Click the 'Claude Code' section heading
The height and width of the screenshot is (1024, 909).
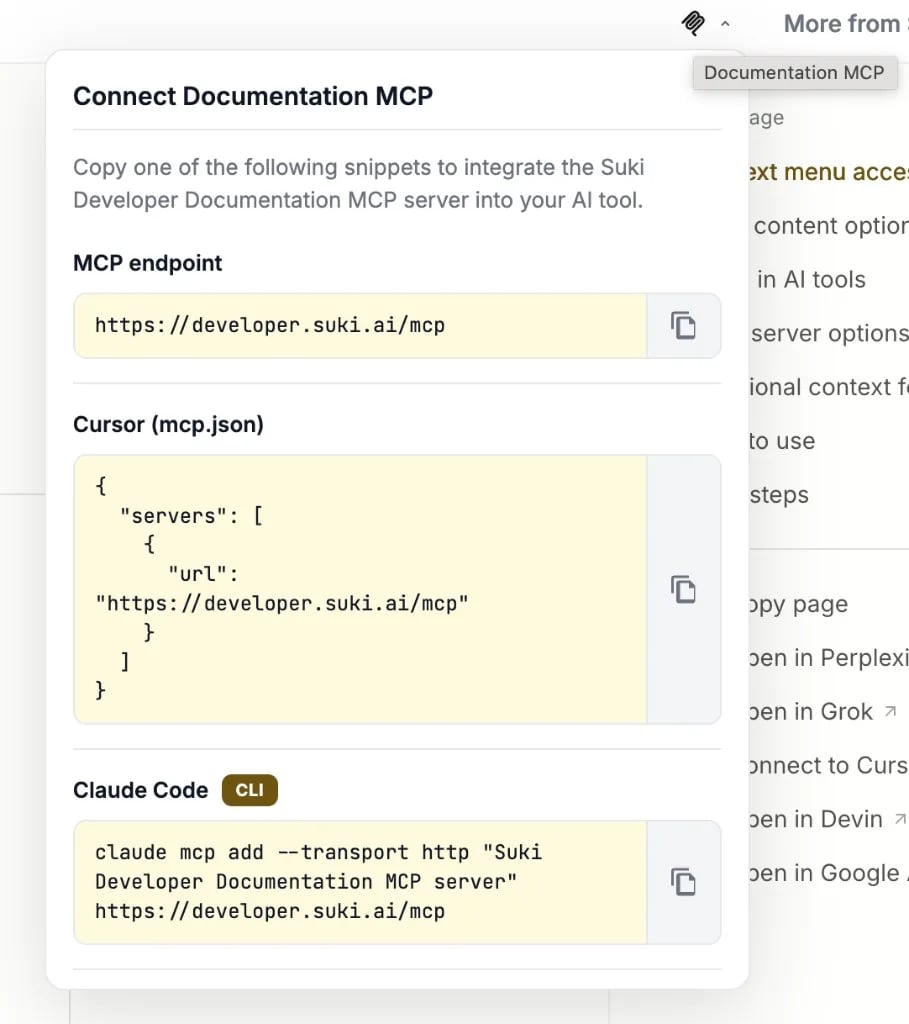click(x=140, y=790)
